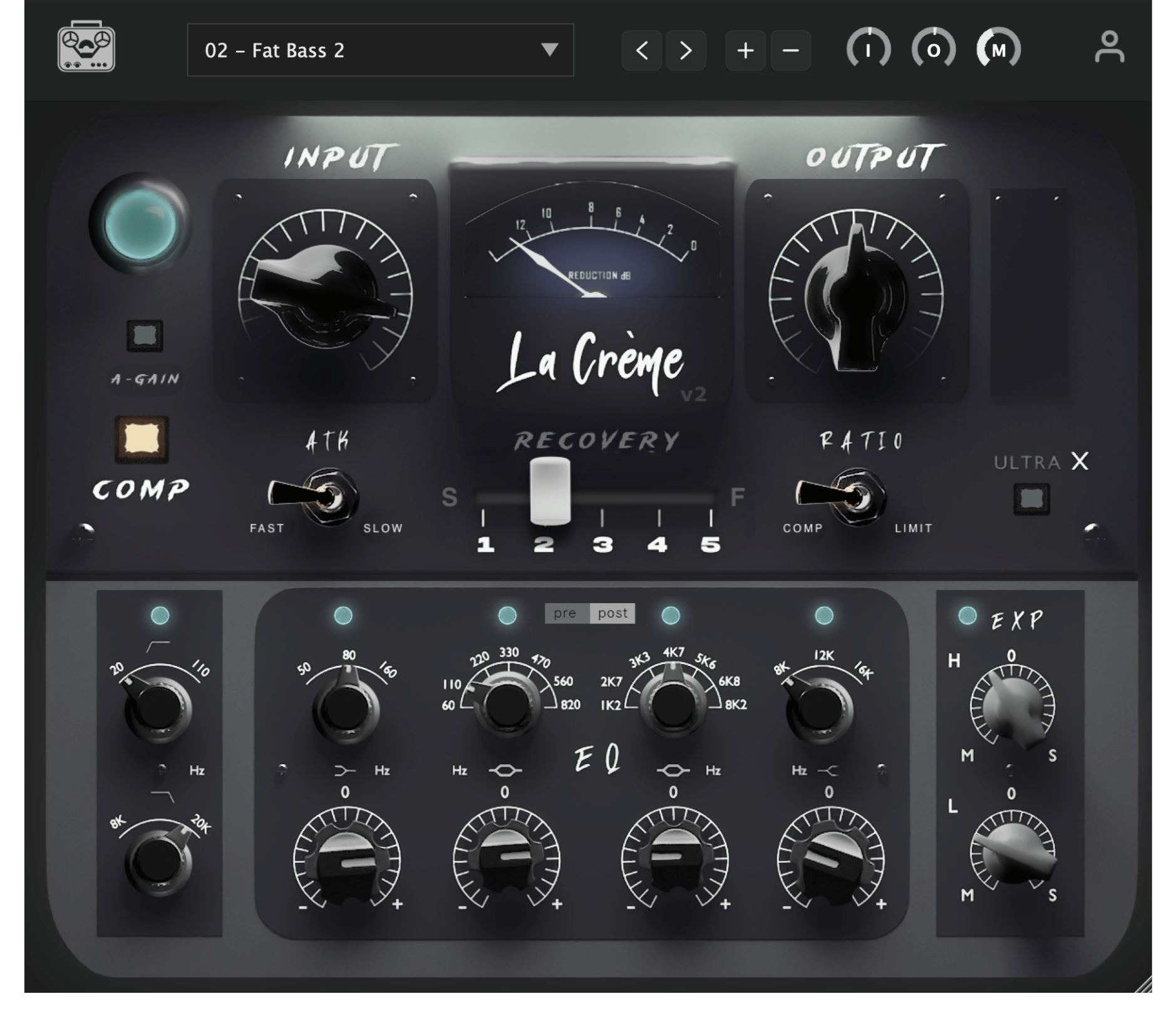Click the large OUTPUT knob
This screenshot has height=1031, width=1176.
tap(856, 294)
